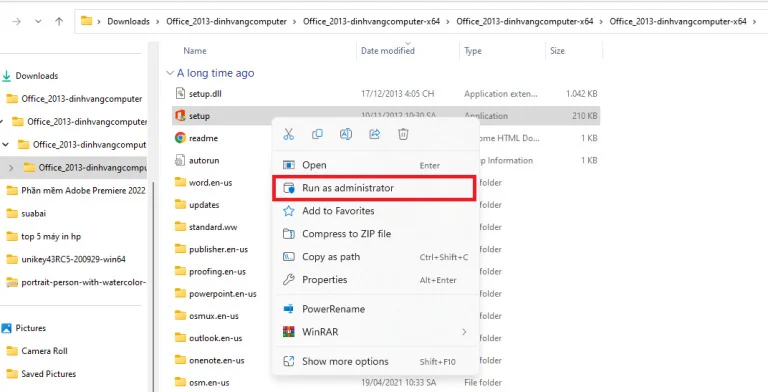Sort by the Size column header
The width and height of the screenshot is (768, 392).
click(557, 50)
